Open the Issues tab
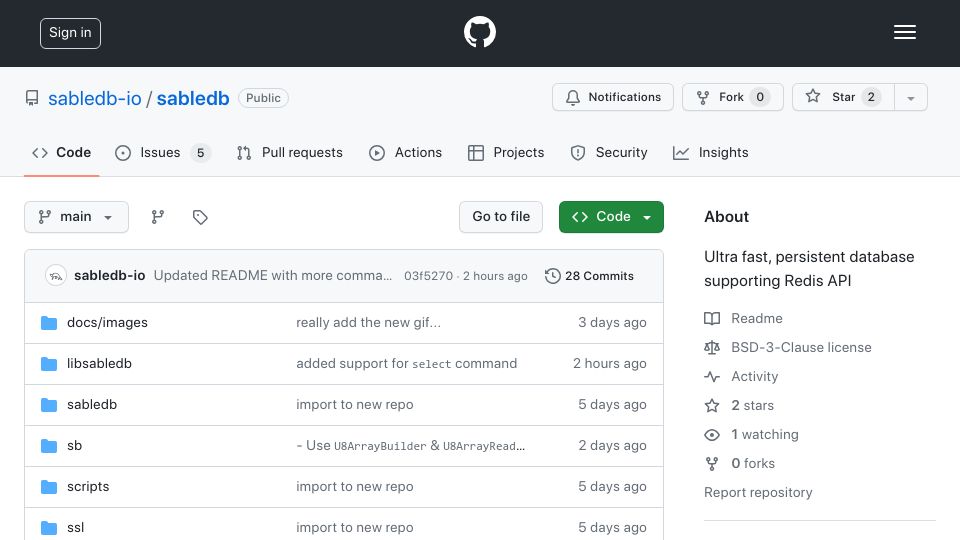Image resolution: width=960 pixels, height=540 pixels. [x=162, y=152]
